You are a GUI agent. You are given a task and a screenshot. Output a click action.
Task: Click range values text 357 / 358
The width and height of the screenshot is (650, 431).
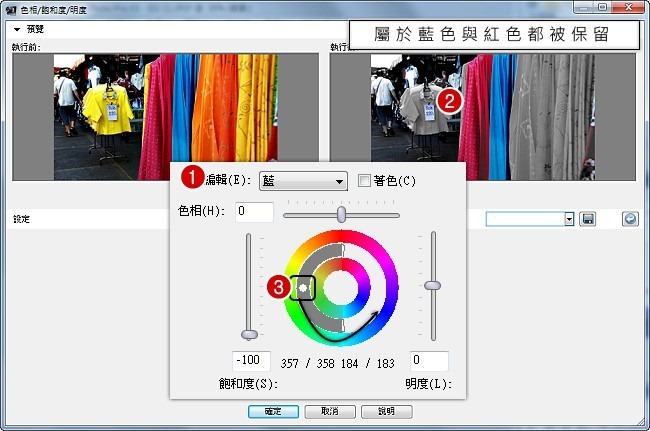coord(308,363)
